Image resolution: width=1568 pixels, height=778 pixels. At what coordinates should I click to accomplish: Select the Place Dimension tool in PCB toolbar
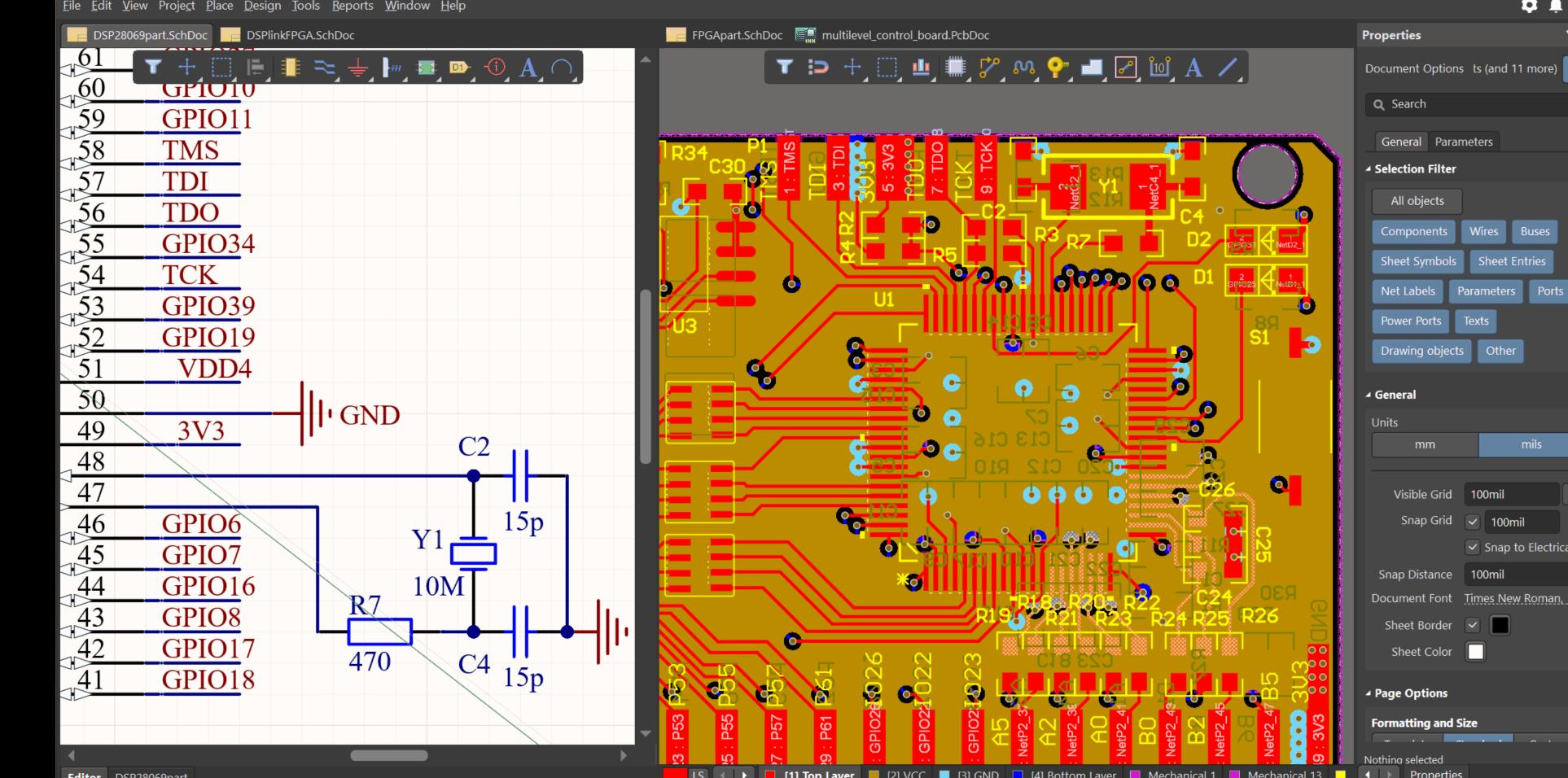tap(1159, 68)
